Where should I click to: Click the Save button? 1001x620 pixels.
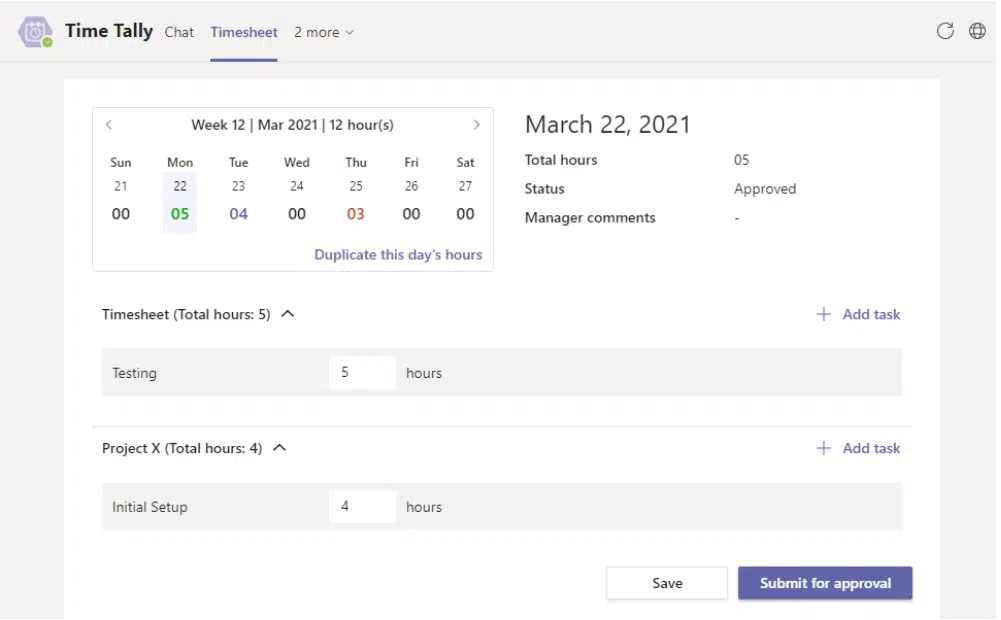tap(667, 583)
